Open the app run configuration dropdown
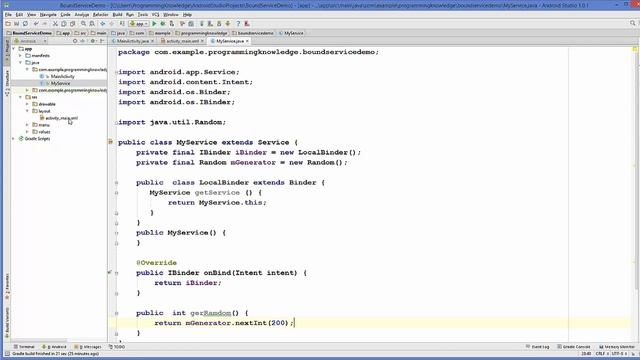Viewport: 640px width, 360px height. (139, 24)
